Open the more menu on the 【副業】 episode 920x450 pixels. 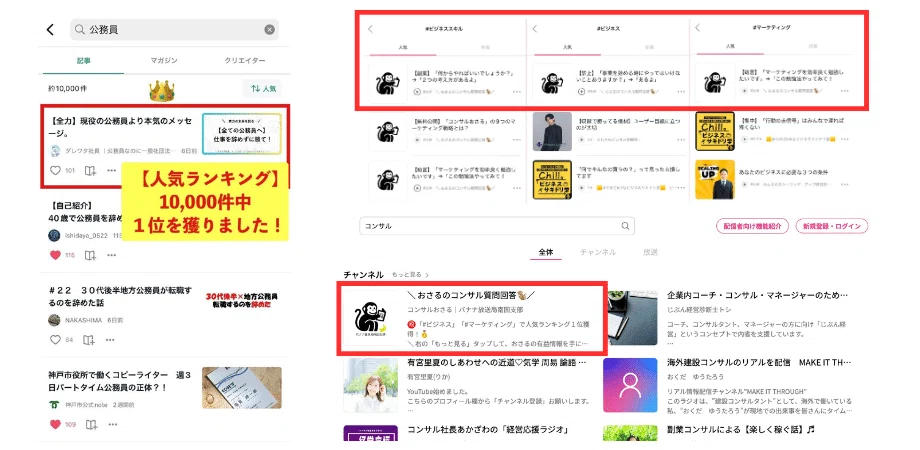[516, 92]
